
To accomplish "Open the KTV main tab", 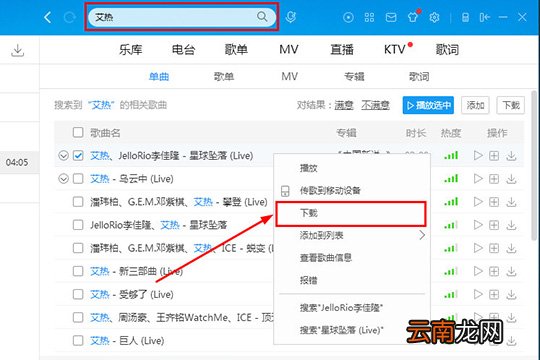I will [x=395, y=50].
